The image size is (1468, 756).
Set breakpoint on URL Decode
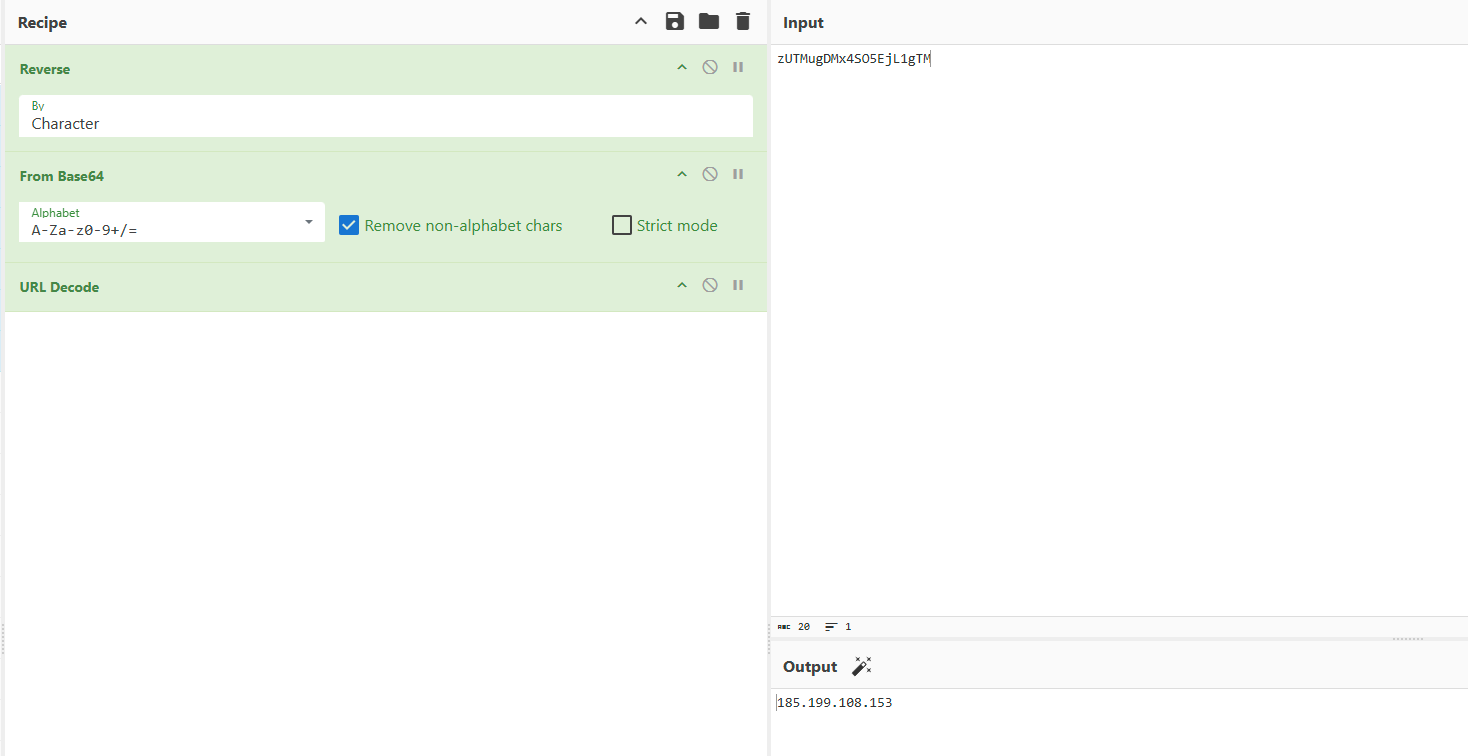click(x=738, y=285)
